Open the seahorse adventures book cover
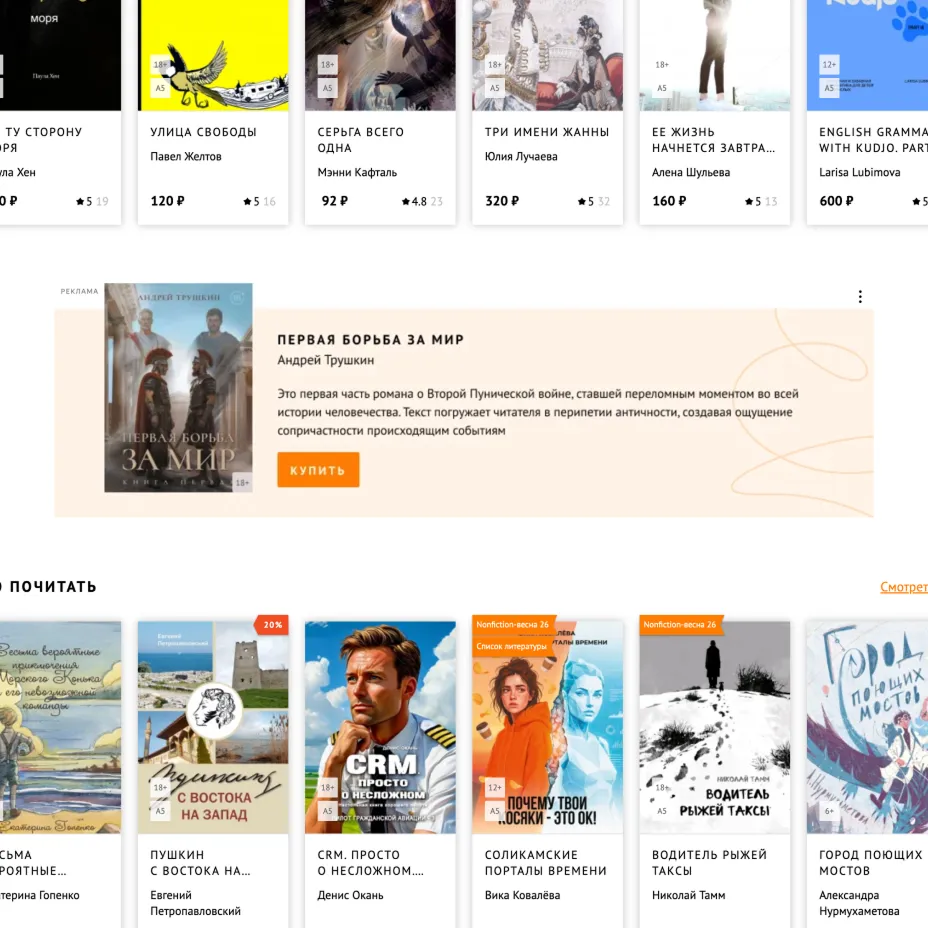 tap(60, 727)
